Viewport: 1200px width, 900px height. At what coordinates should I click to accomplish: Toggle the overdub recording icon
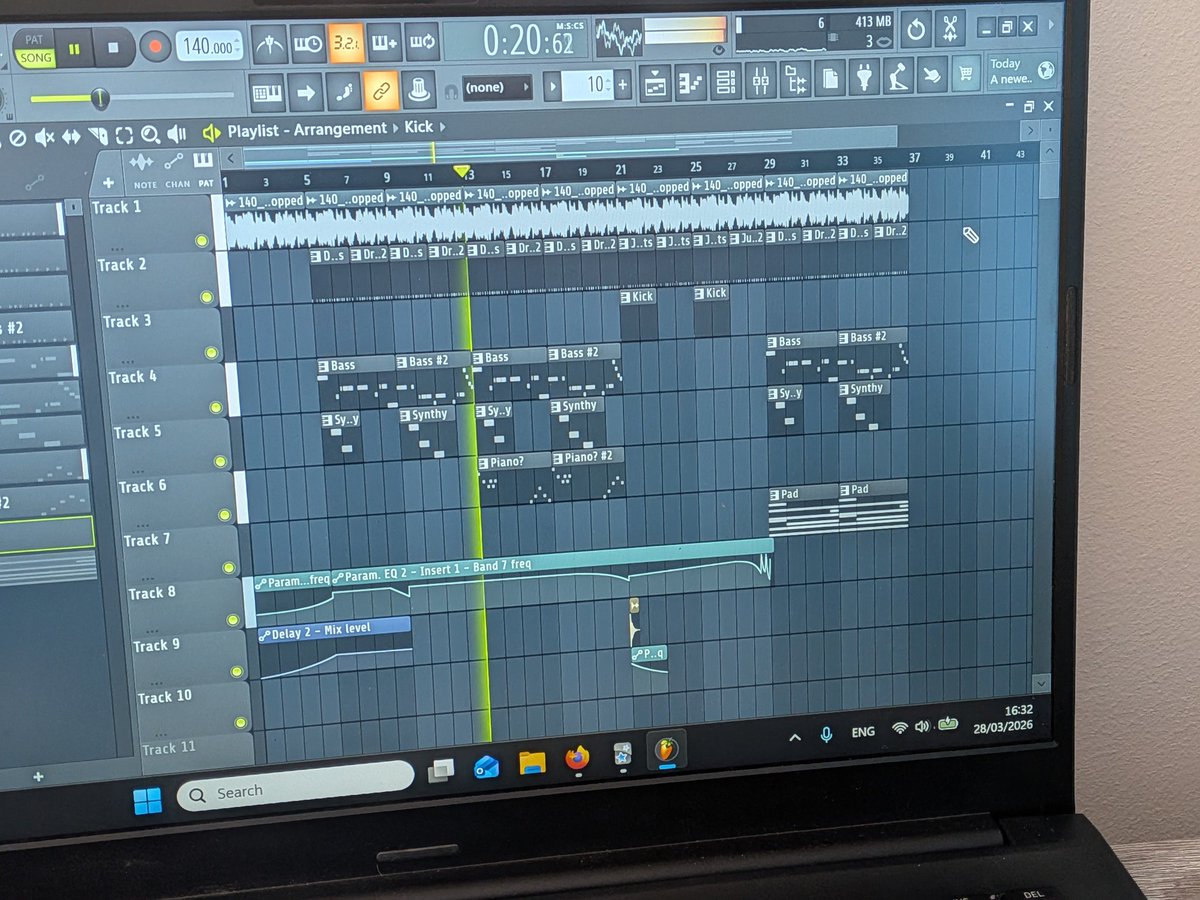[x=384, y=42]
